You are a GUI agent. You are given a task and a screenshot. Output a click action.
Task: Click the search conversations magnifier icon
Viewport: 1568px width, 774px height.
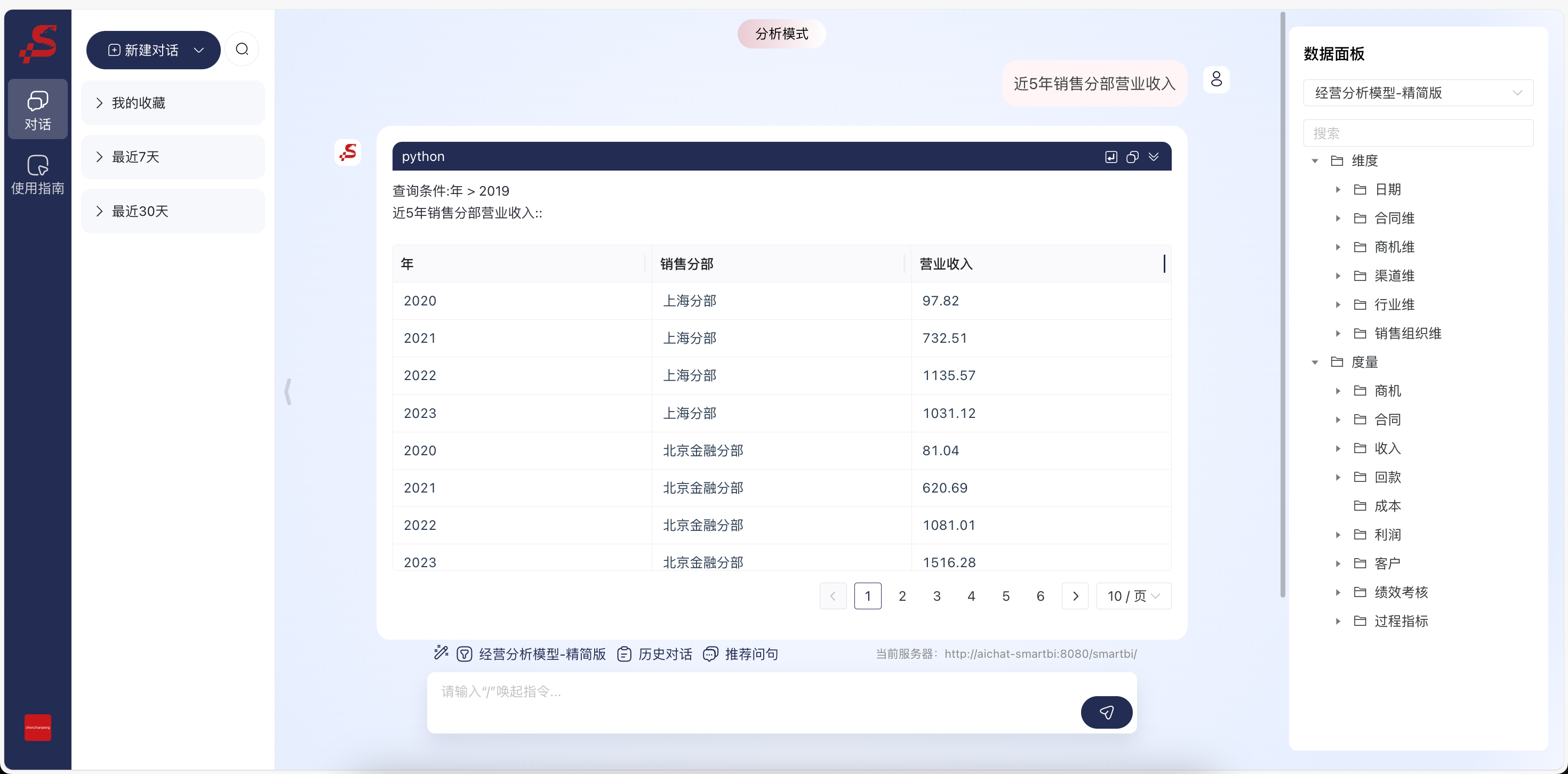(242, 49)
